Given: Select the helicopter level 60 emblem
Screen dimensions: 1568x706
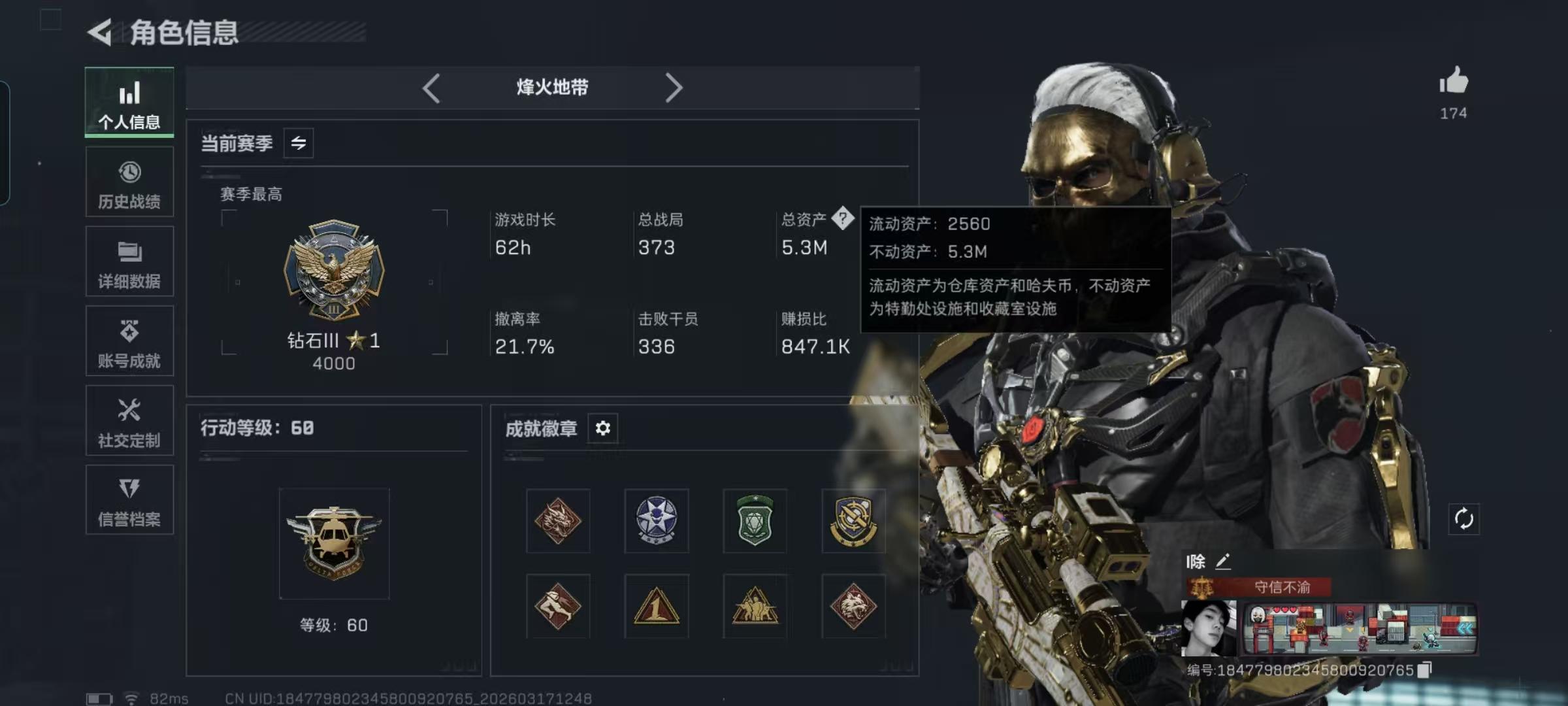Looking at the screenshot, I should (334, 544).
